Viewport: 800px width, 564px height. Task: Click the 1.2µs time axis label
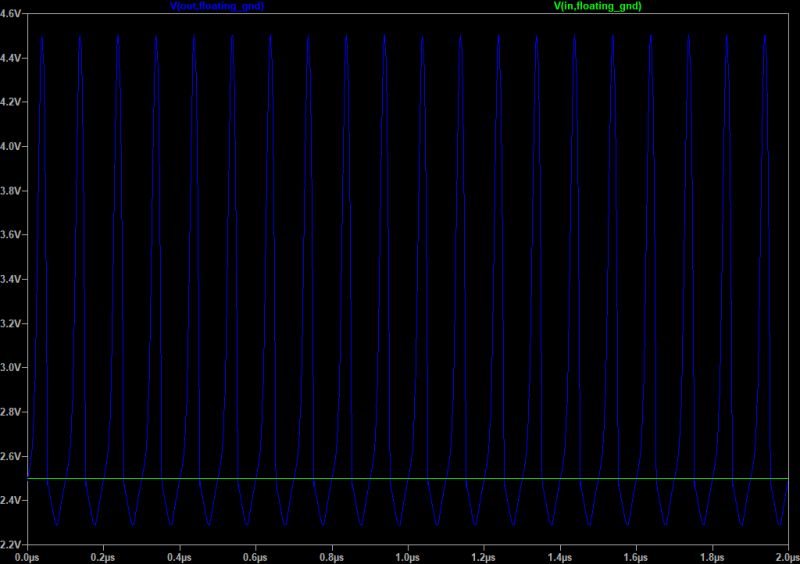tap(483, 557)
